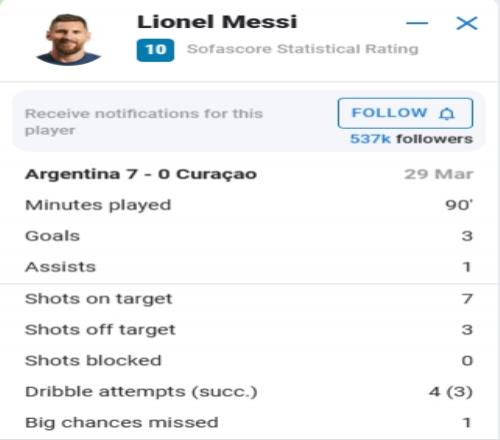500x440 pixels.
Task: Click the Lionel Messi name heading
Action: [x=217, y=22]
